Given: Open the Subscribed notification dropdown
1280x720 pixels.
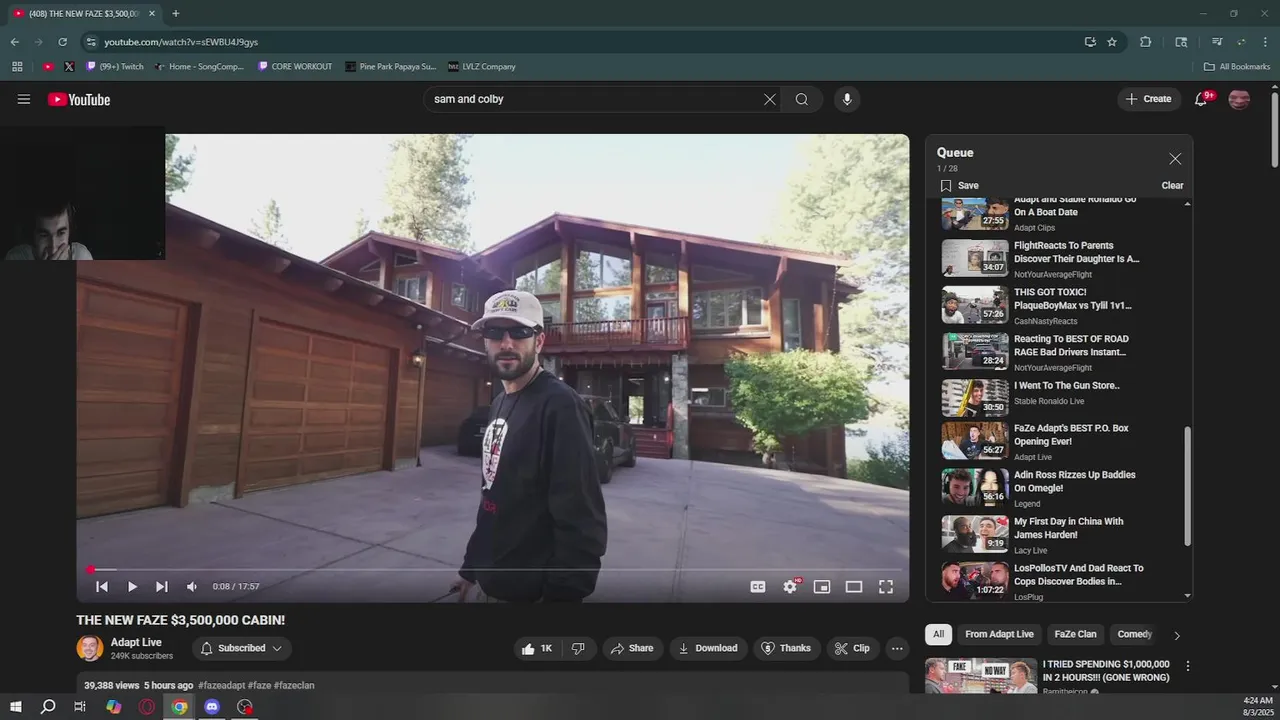Looking at the screenshot, I should [242, 648].
